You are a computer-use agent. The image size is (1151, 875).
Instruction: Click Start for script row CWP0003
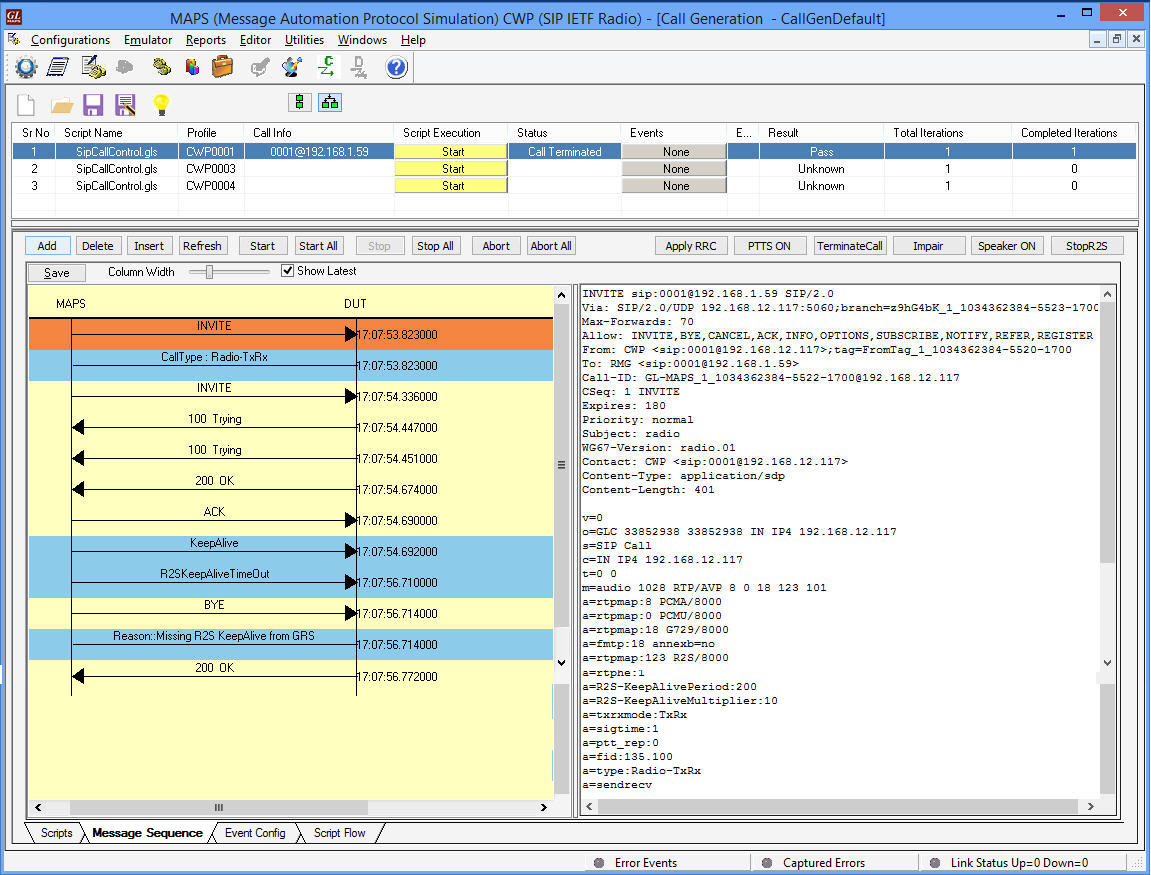click(451, 169)
